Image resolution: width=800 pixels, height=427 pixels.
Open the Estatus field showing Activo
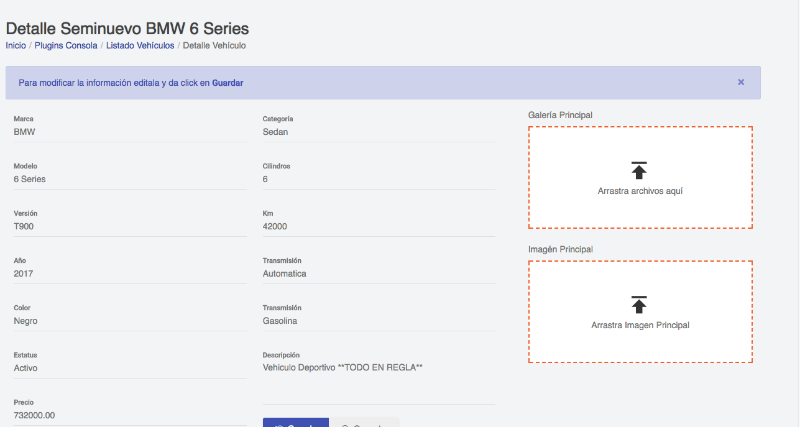point(130,368)
